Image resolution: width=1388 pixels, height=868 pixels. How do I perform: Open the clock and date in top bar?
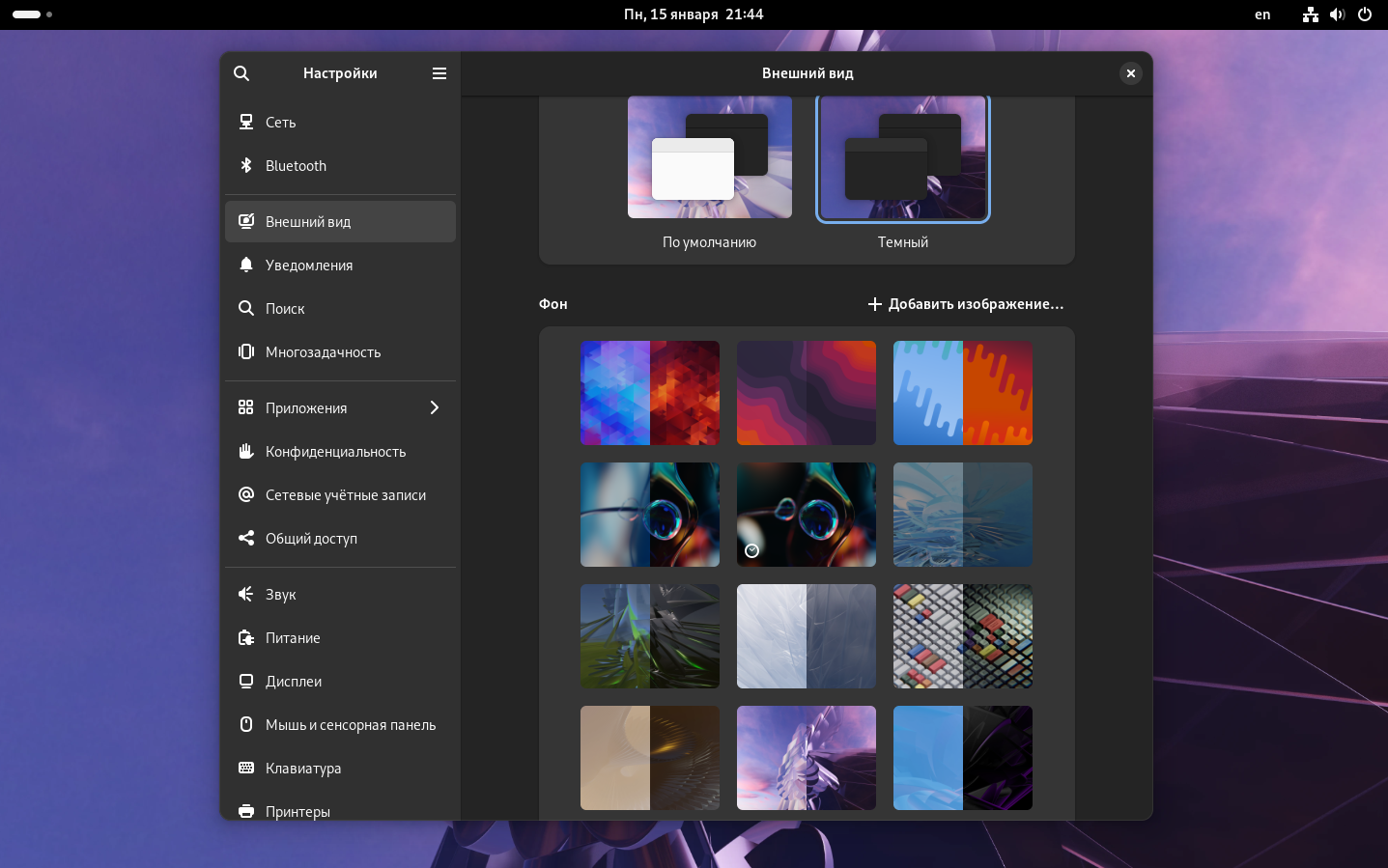[x=694, y=14]
